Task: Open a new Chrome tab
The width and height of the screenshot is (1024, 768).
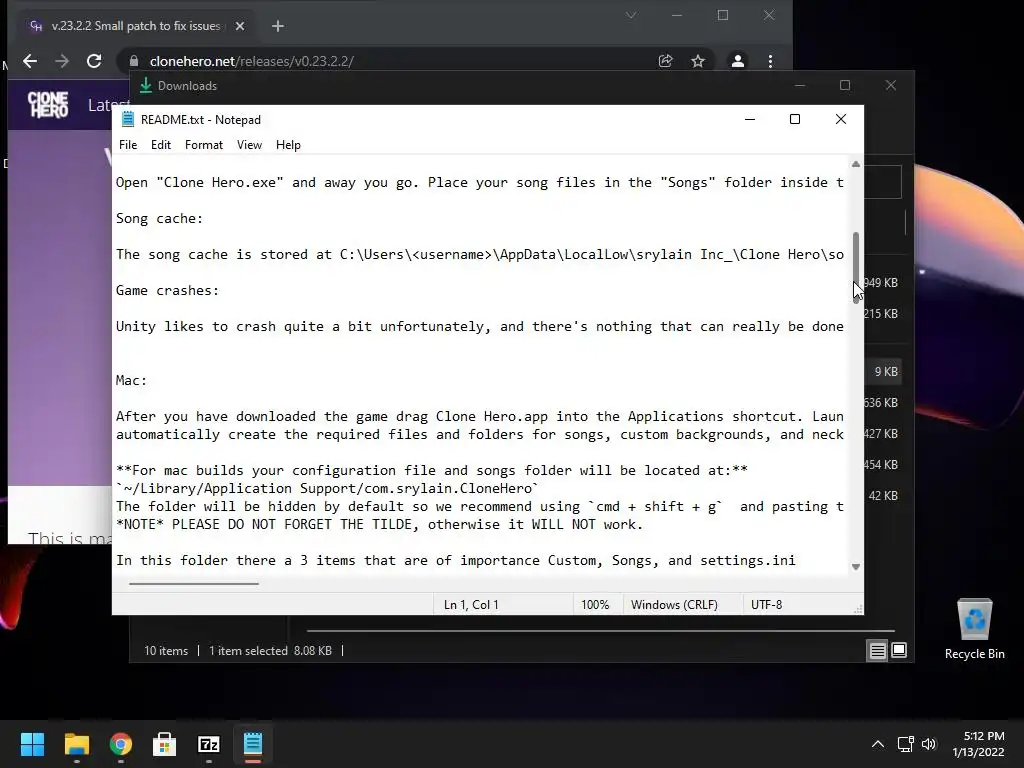Action: (278, 26)
